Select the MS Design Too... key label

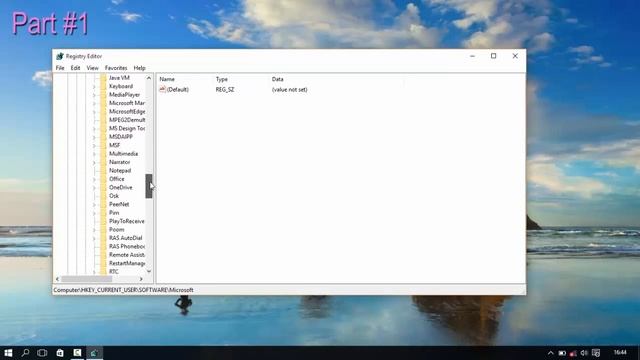click(x=127, y=128)
